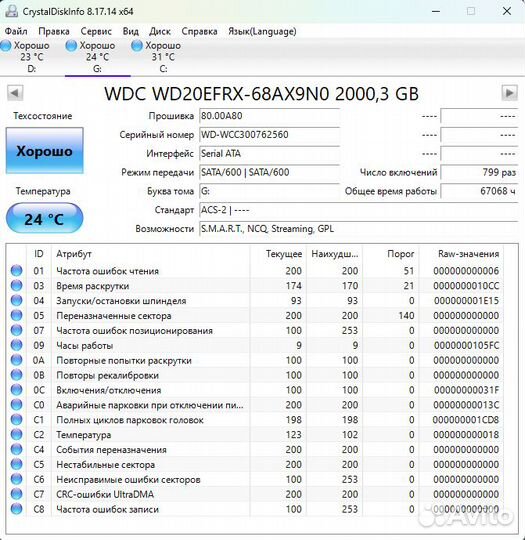
Task: Click the Raw-значения column header
Action: click(x=461, y=254)
